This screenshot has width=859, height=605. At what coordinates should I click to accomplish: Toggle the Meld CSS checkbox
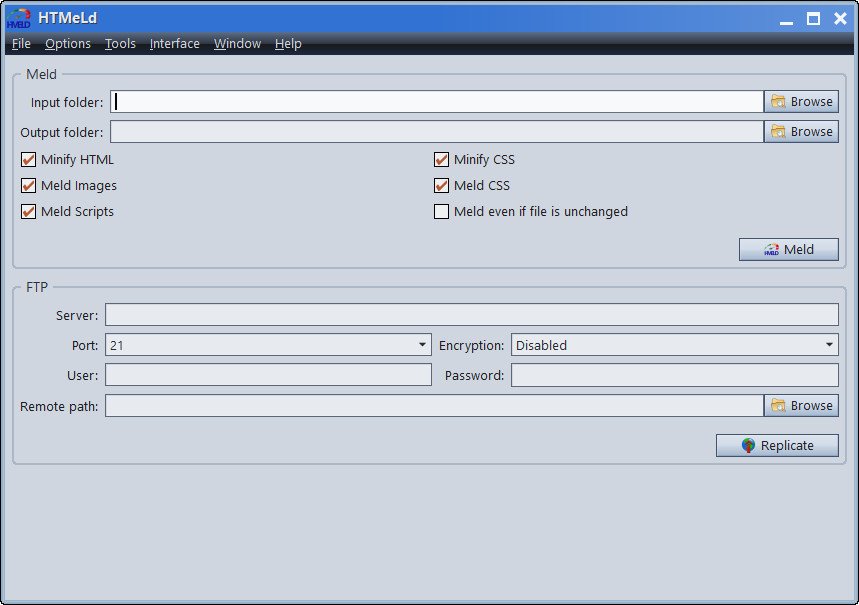(442, 185)
